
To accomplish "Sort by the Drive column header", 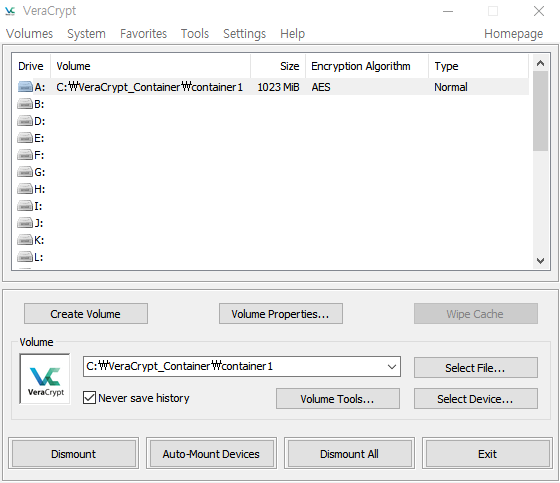I will [x=31, y=66].
